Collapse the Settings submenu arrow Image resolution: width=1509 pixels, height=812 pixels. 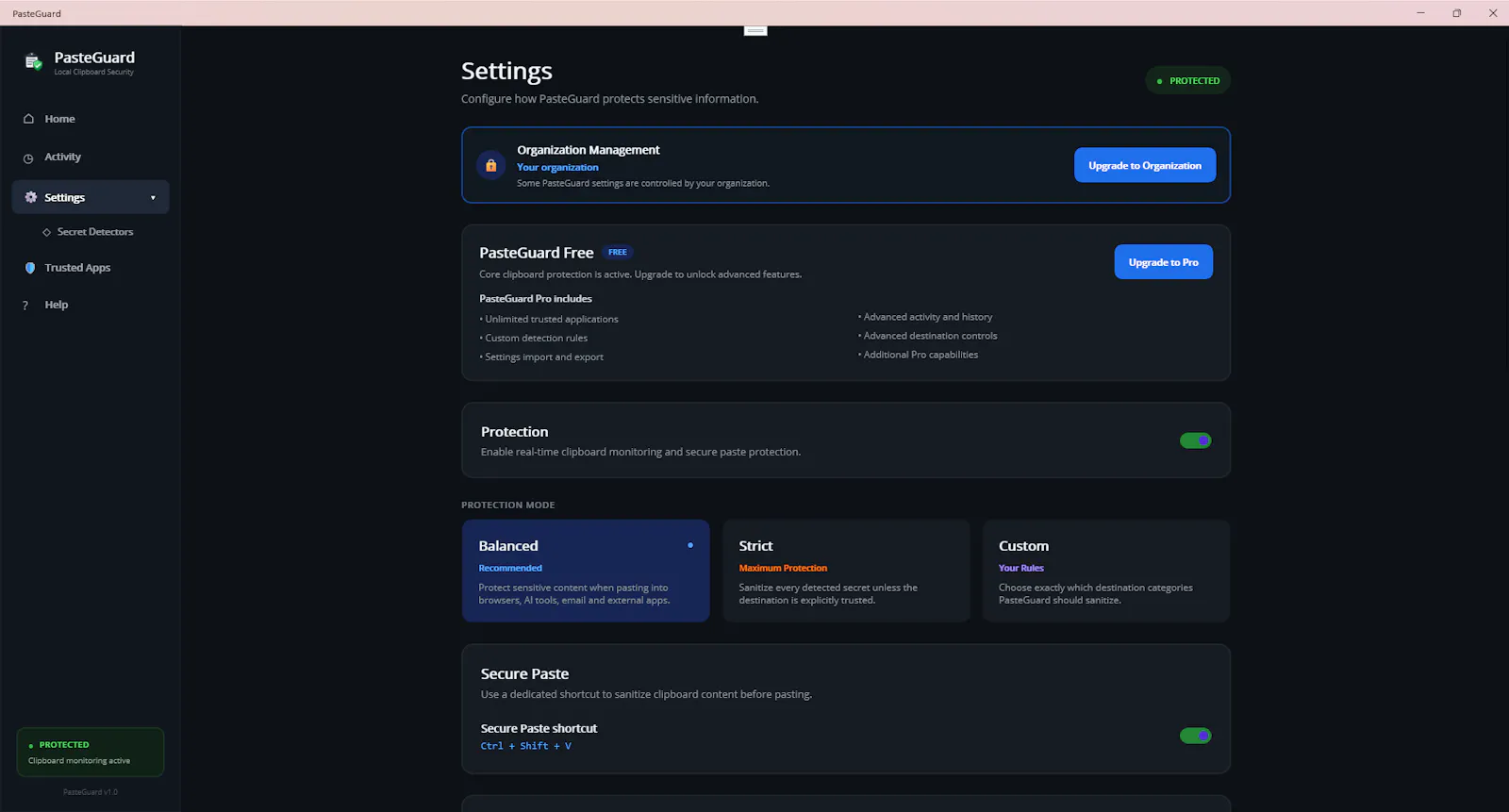(x=153, y=198)
